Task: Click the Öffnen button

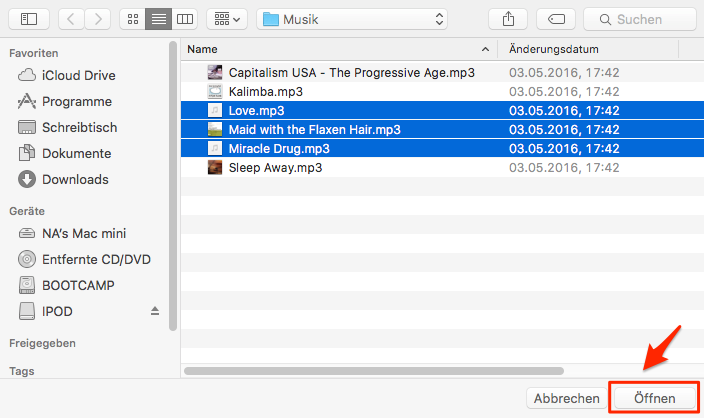Action: (x=654, y=398)
